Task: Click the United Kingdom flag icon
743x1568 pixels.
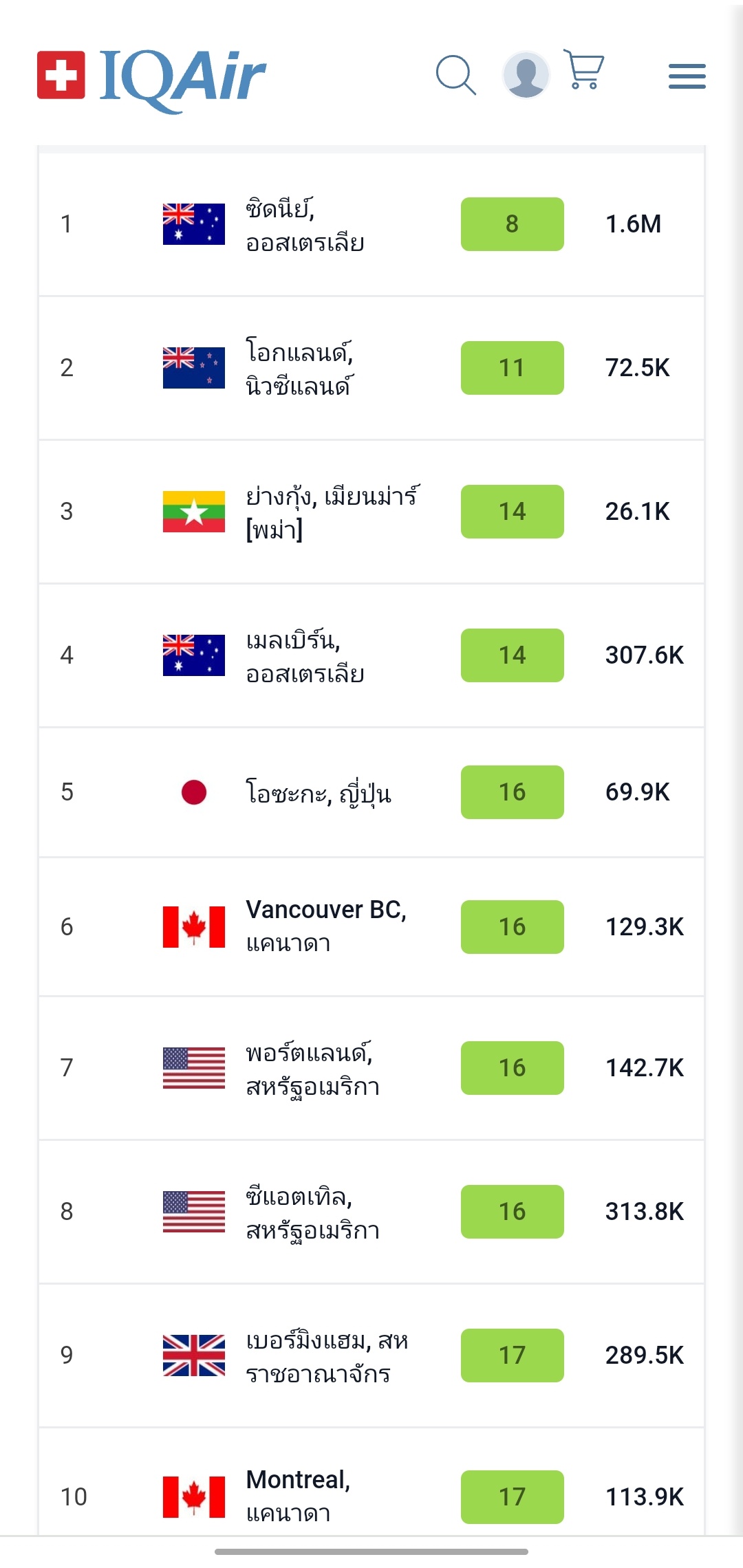Action: coord(193,1355)
